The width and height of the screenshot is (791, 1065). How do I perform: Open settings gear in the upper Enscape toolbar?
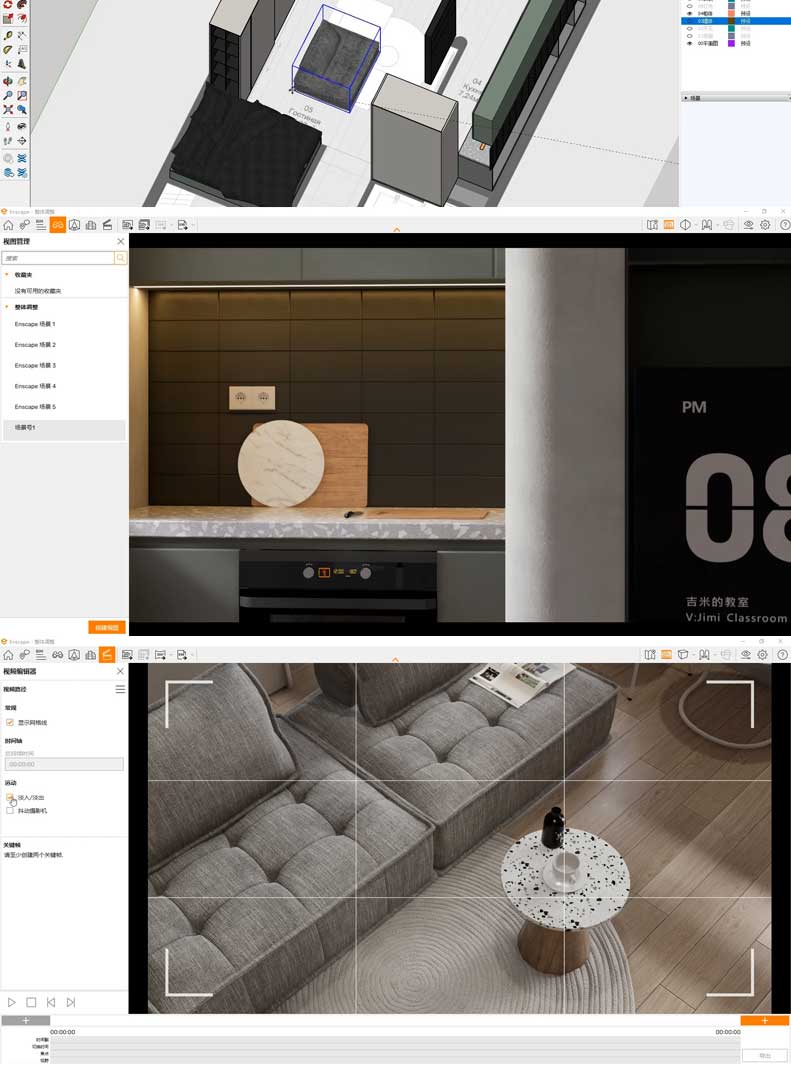point(765,225)
